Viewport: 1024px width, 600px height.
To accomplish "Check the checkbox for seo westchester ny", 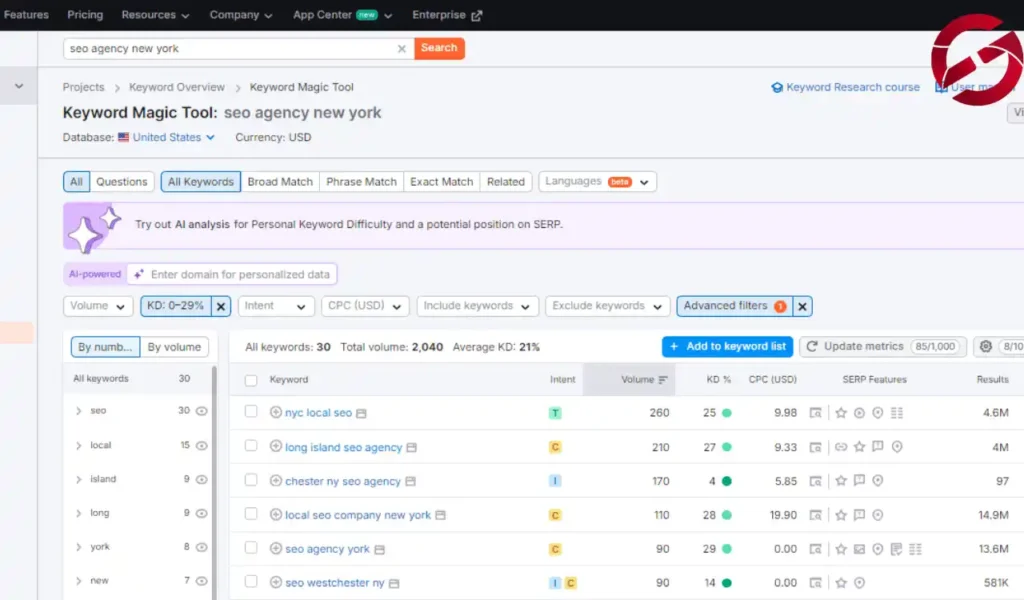I will pyautogui.click(x=251, y=582).
